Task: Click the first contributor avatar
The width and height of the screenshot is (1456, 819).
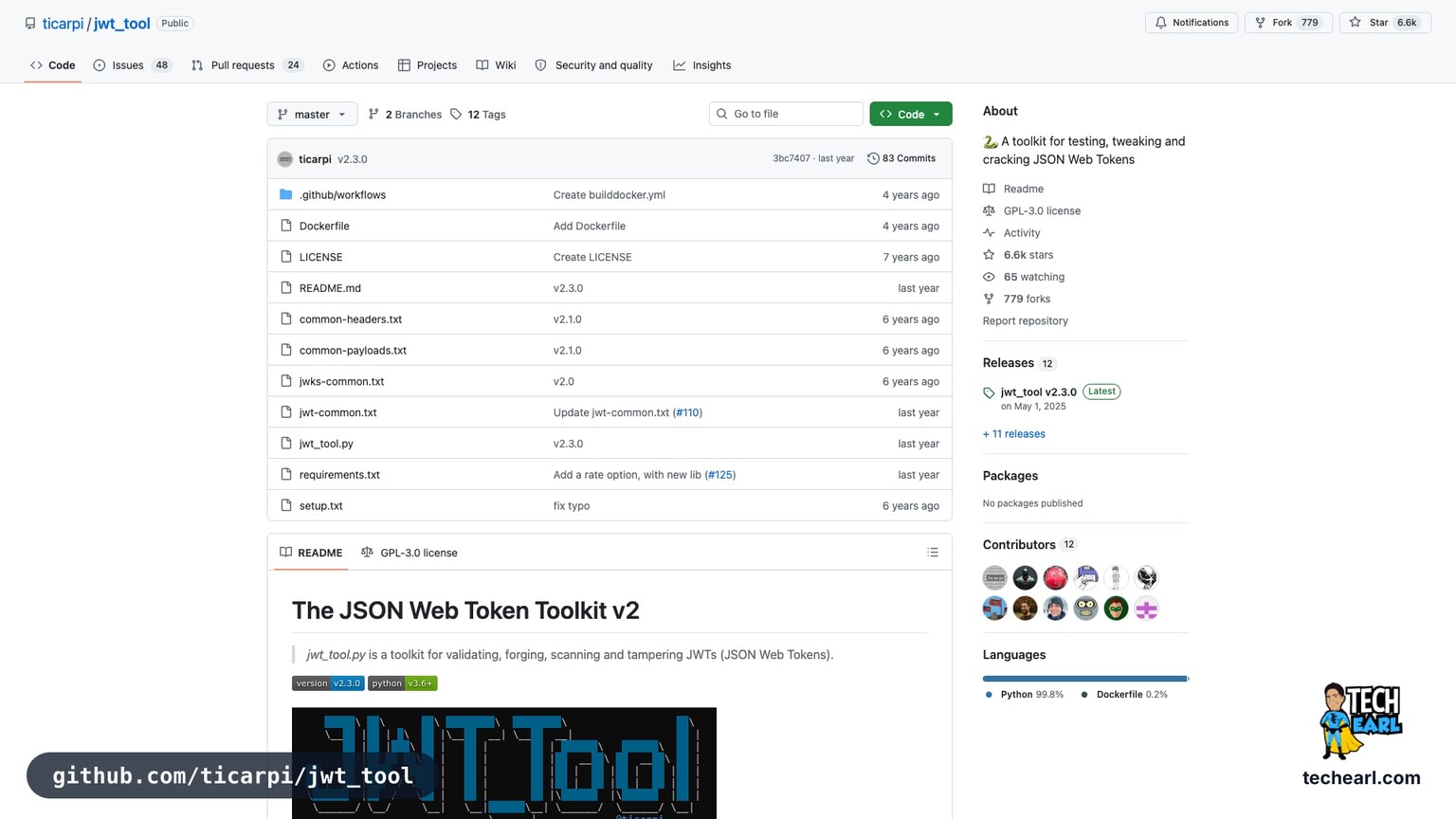Action: [994, 577]
